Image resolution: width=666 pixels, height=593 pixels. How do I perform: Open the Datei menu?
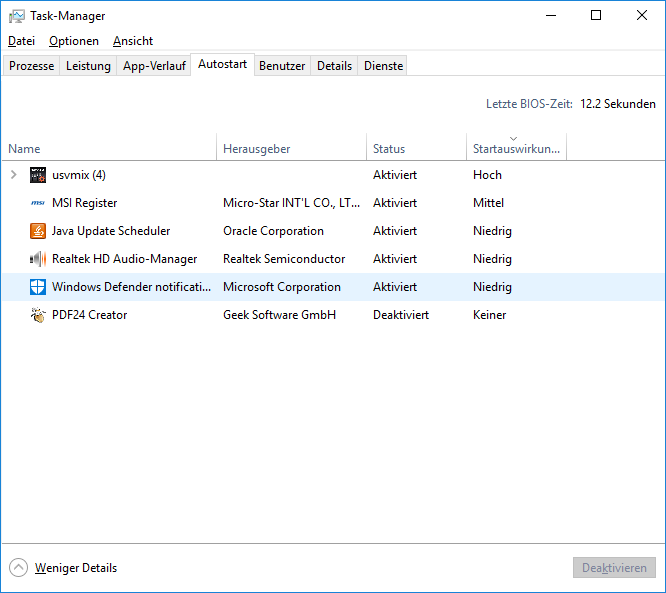[x=21, y=41]
